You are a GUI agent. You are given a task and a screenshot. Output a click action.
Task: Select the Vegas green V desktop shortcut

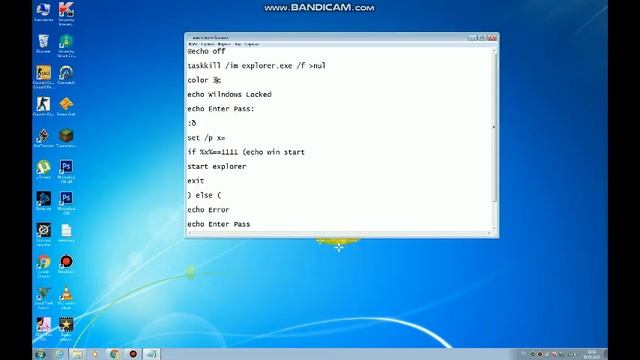coord(43,297)
